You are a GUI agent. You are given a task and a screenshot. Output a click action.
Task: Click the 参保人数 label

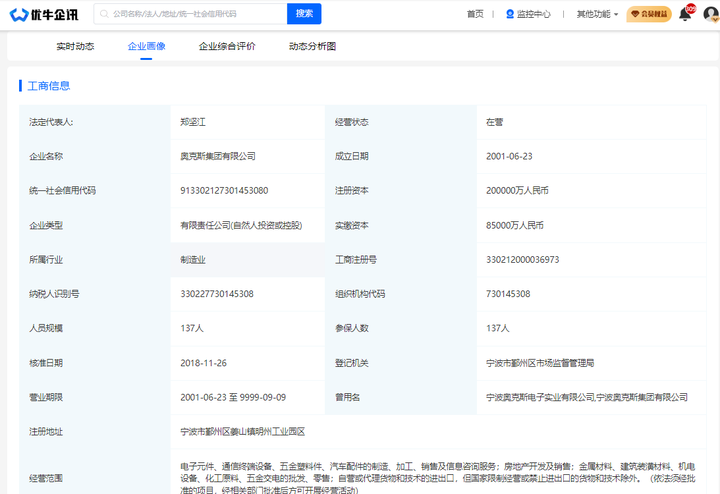tap(352, 328)
